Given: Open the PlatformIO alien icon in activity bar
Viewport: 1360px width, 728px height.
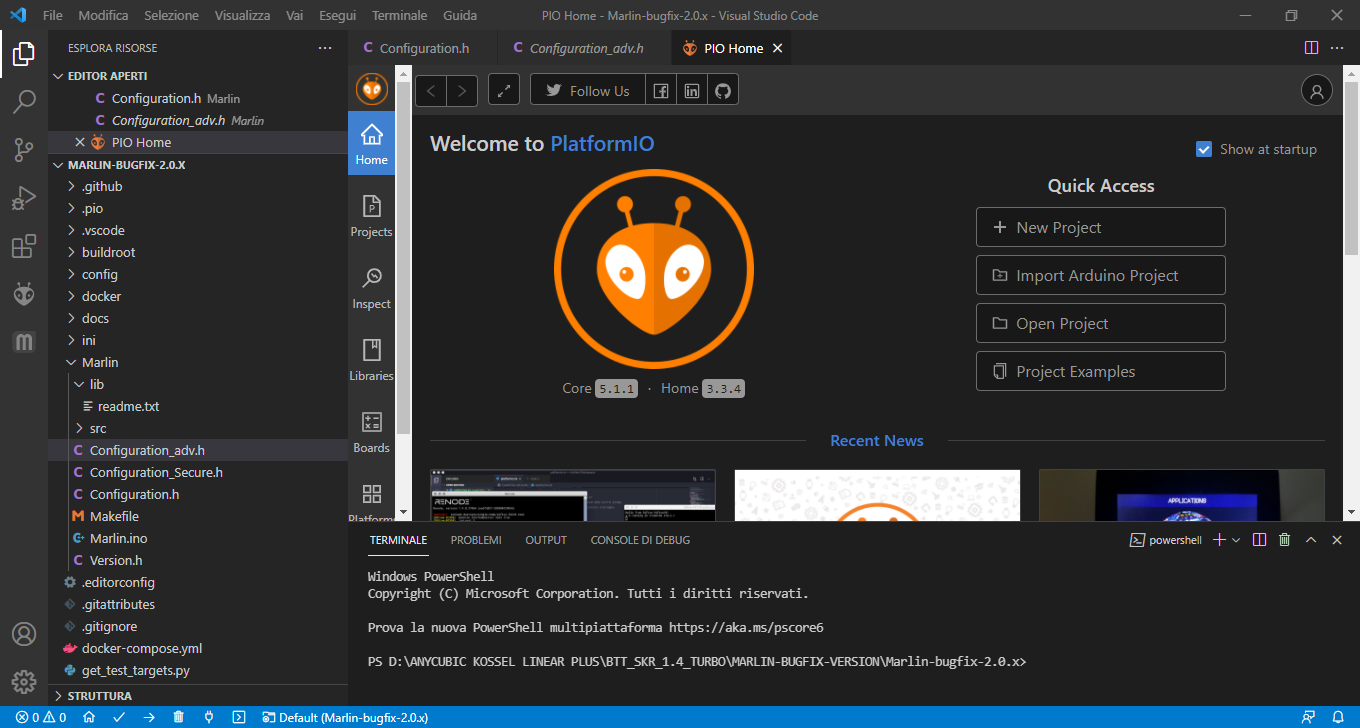Looking at the screenshot, I should click(24, 294).
